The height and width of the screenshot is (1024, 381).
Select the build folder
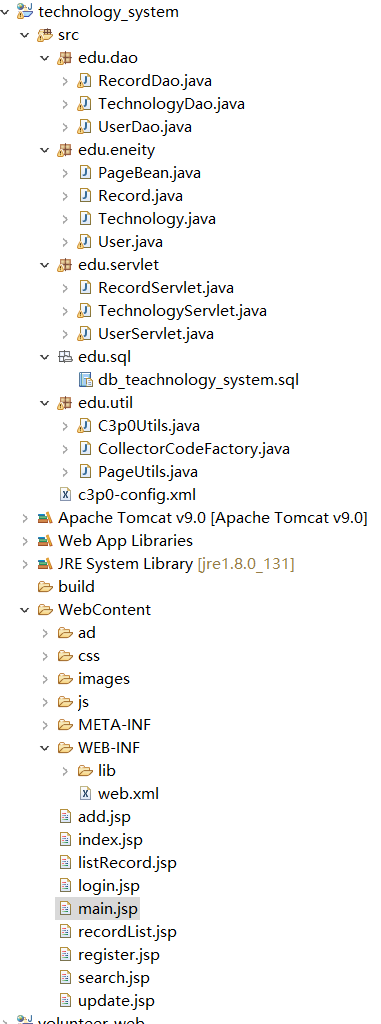pos(76,586)
